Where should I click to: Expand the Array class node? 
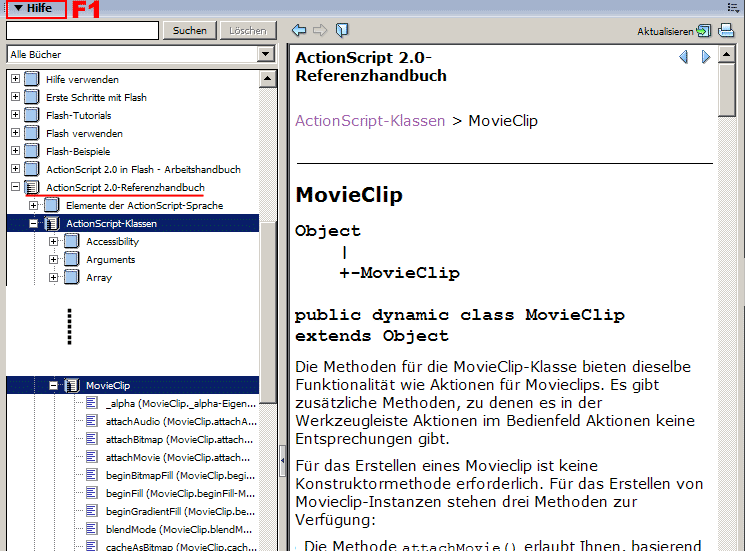click(x=53, y=277)
